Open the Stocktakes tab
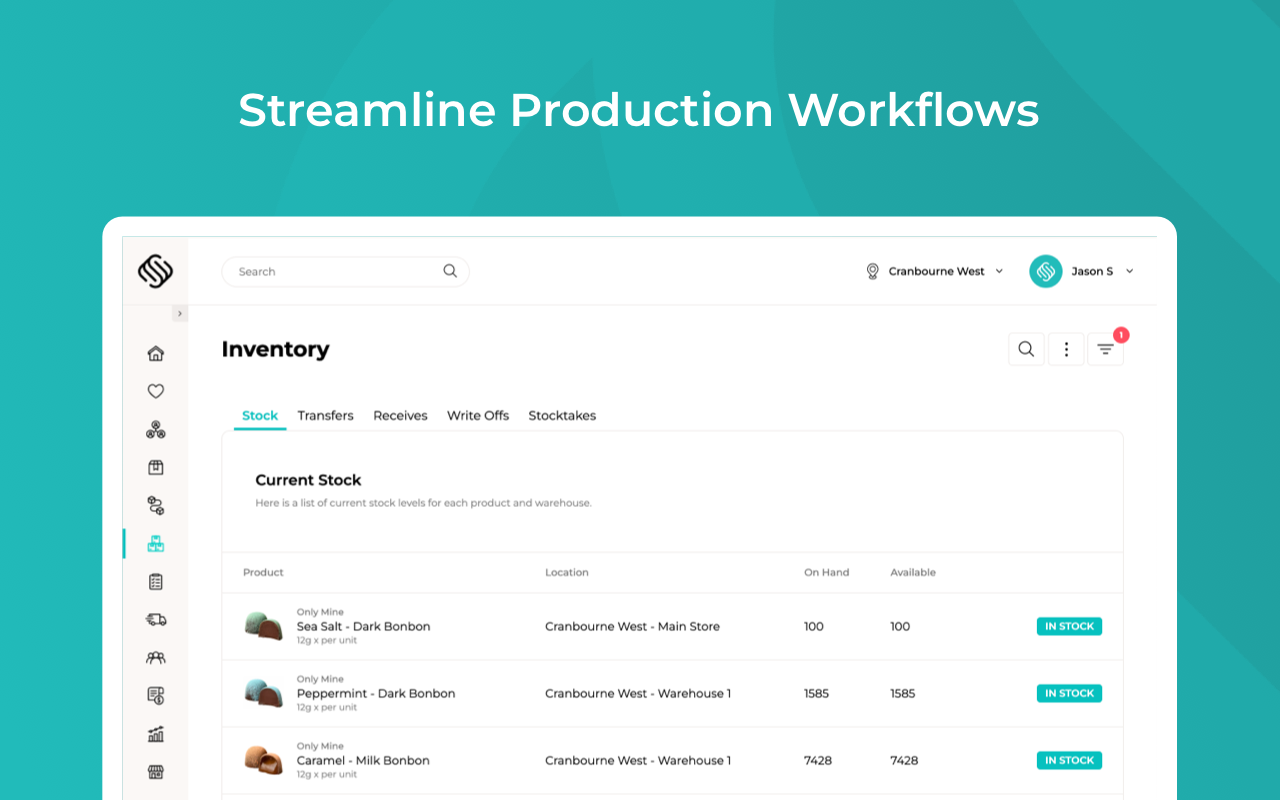The height and width of the screenshot is (800, 1280). (x=562, y=416)
